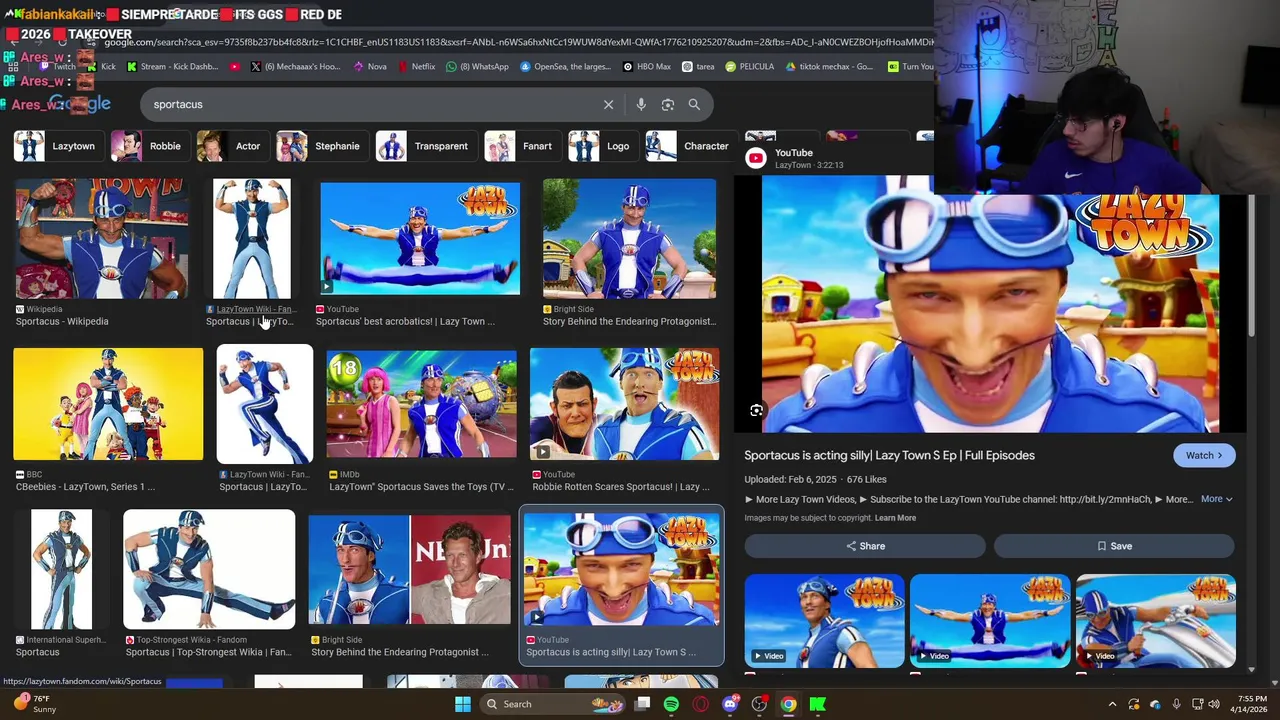
Task: Open the Learn More copyright link
Action: tap(895, 518)
